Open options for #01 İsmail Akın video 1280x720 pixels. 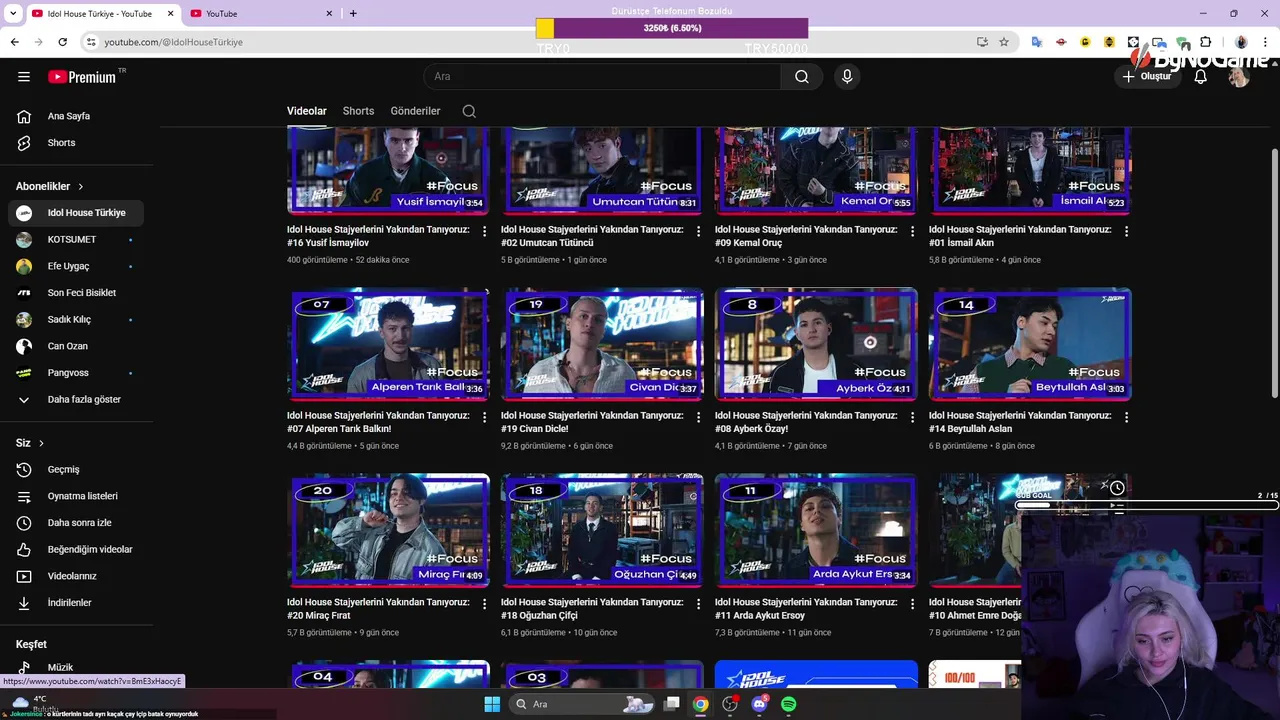pos(1126,231)
